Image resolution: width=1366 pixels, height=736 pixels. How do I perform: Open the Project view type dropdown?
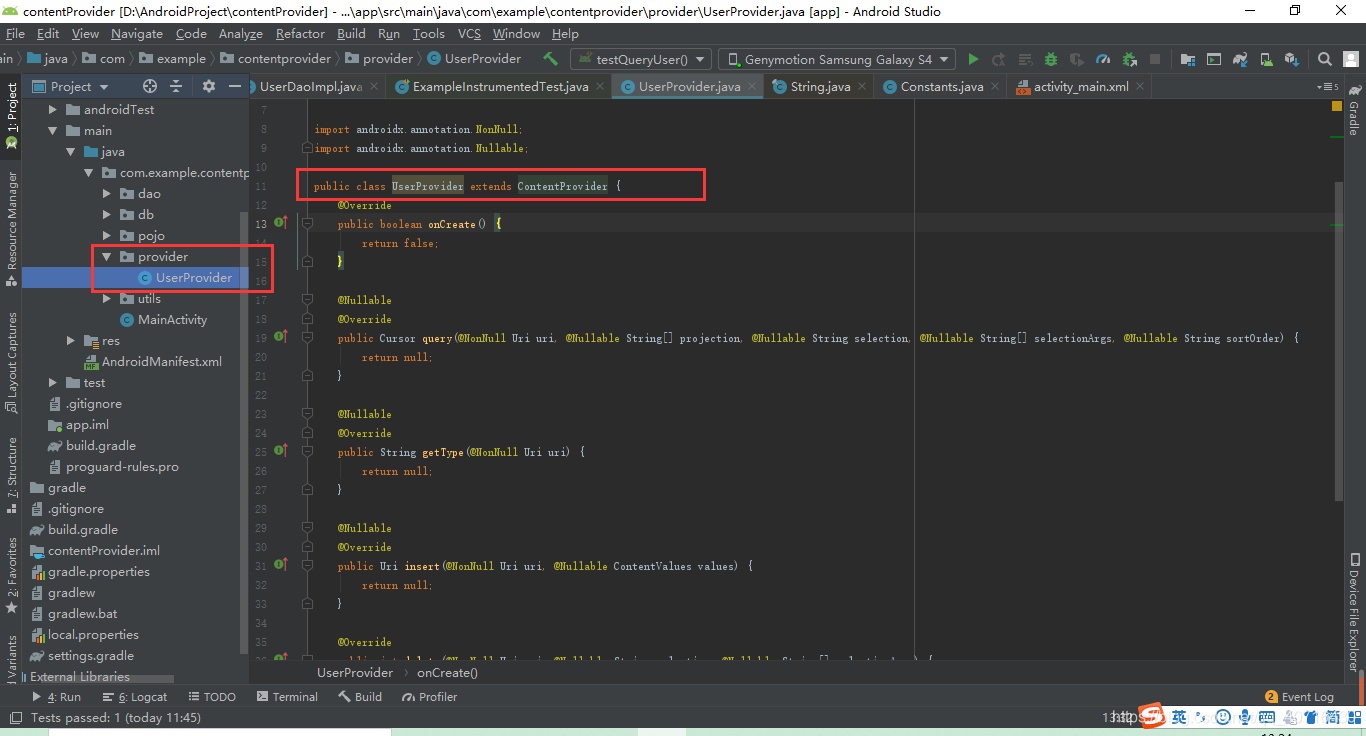(x=70, y=86)
